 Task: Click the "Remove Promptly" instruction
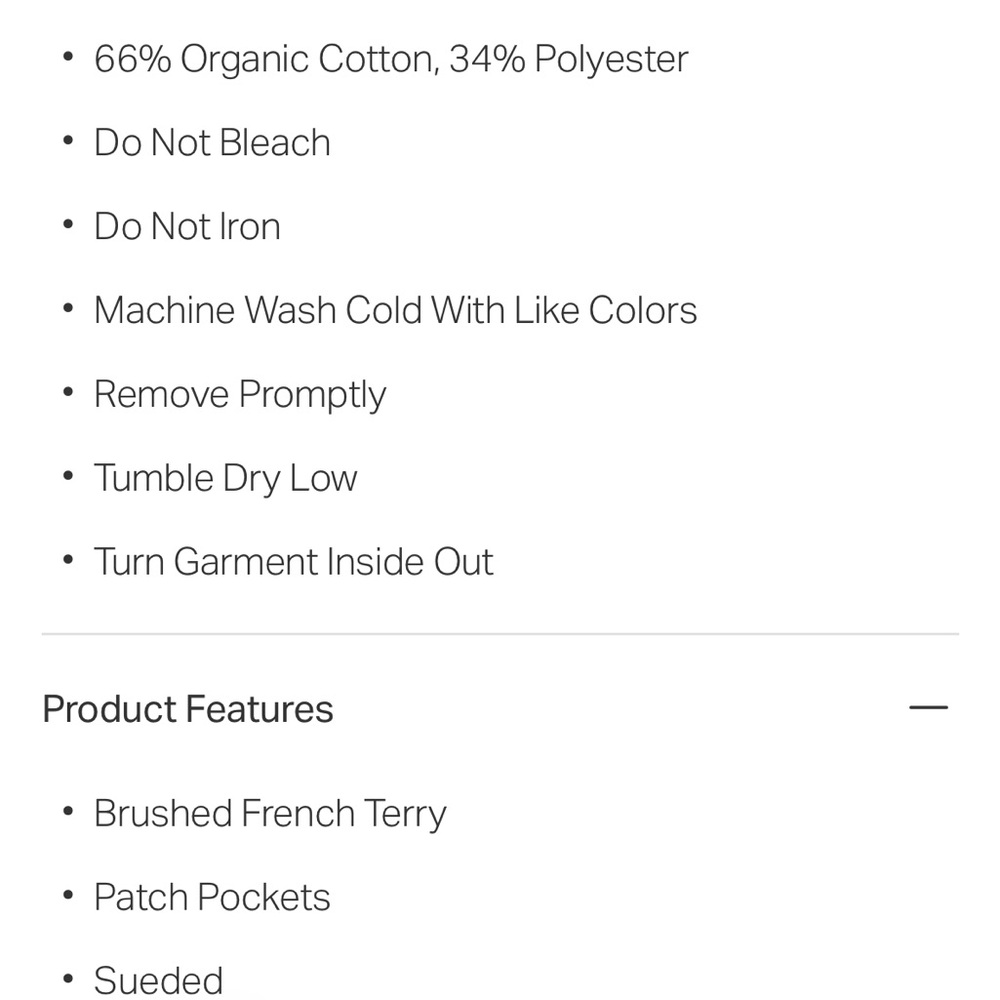pyautogui.click(x=240, y=395)
